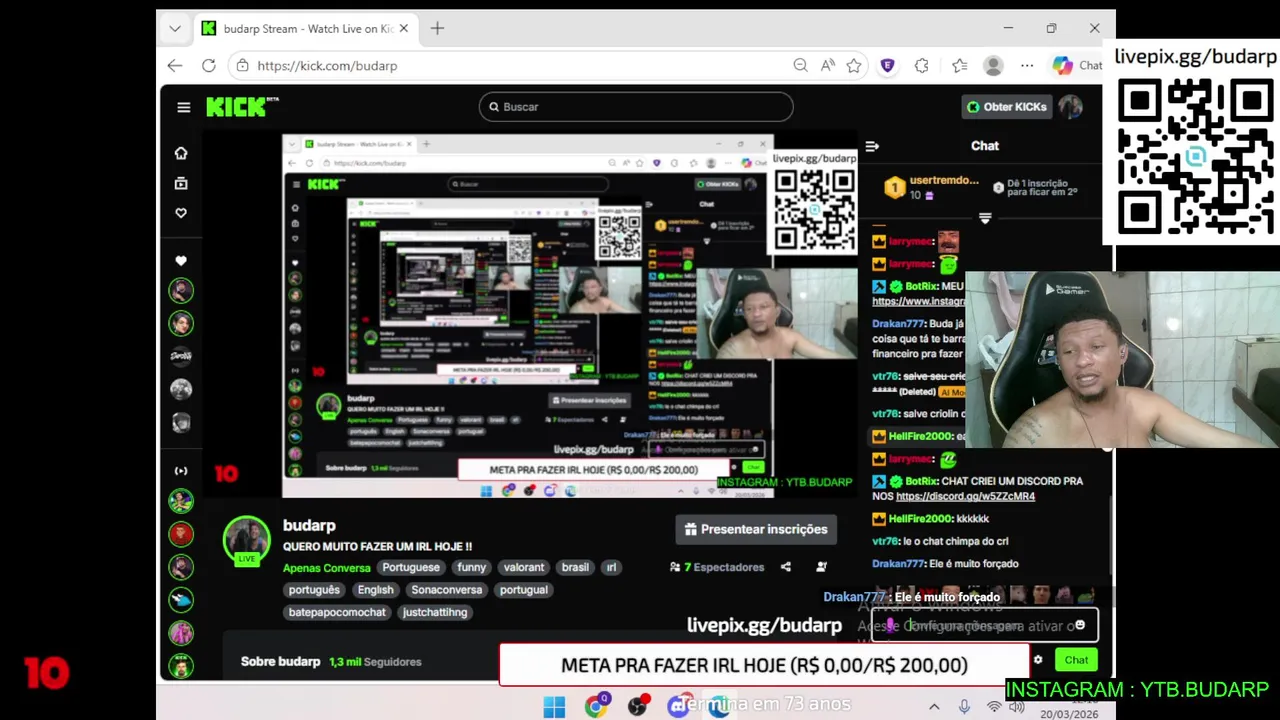
Task: Open the Favorites list icon
Action: click(x=960, y=65)
